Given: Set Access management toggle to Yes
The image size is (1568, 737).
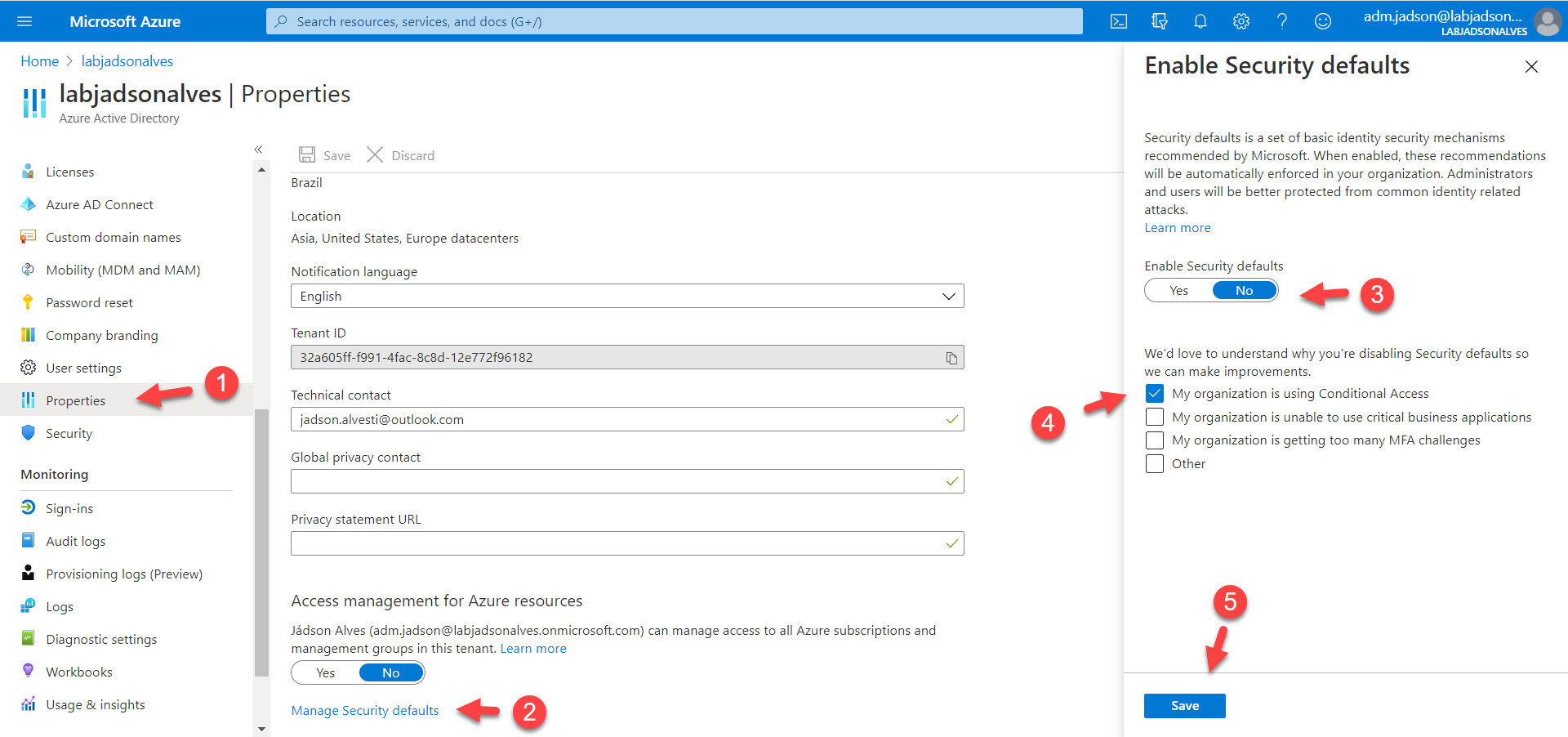Looking at the screenshot, I should tap(325, 673).
